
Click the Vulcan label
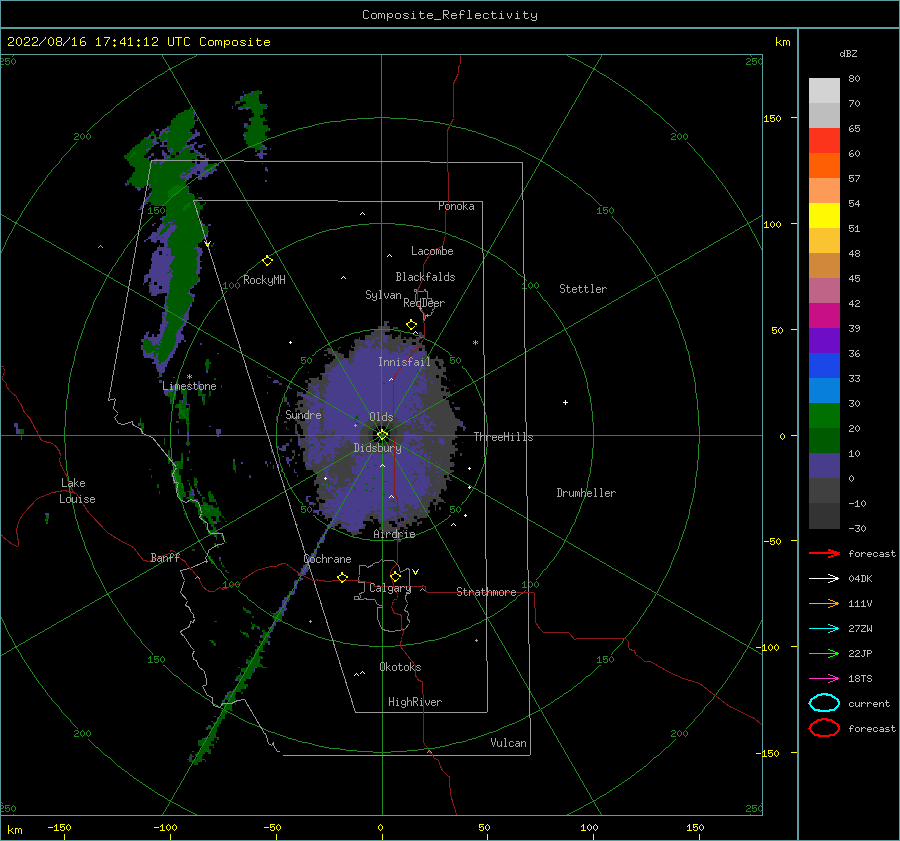coord(508,743)
